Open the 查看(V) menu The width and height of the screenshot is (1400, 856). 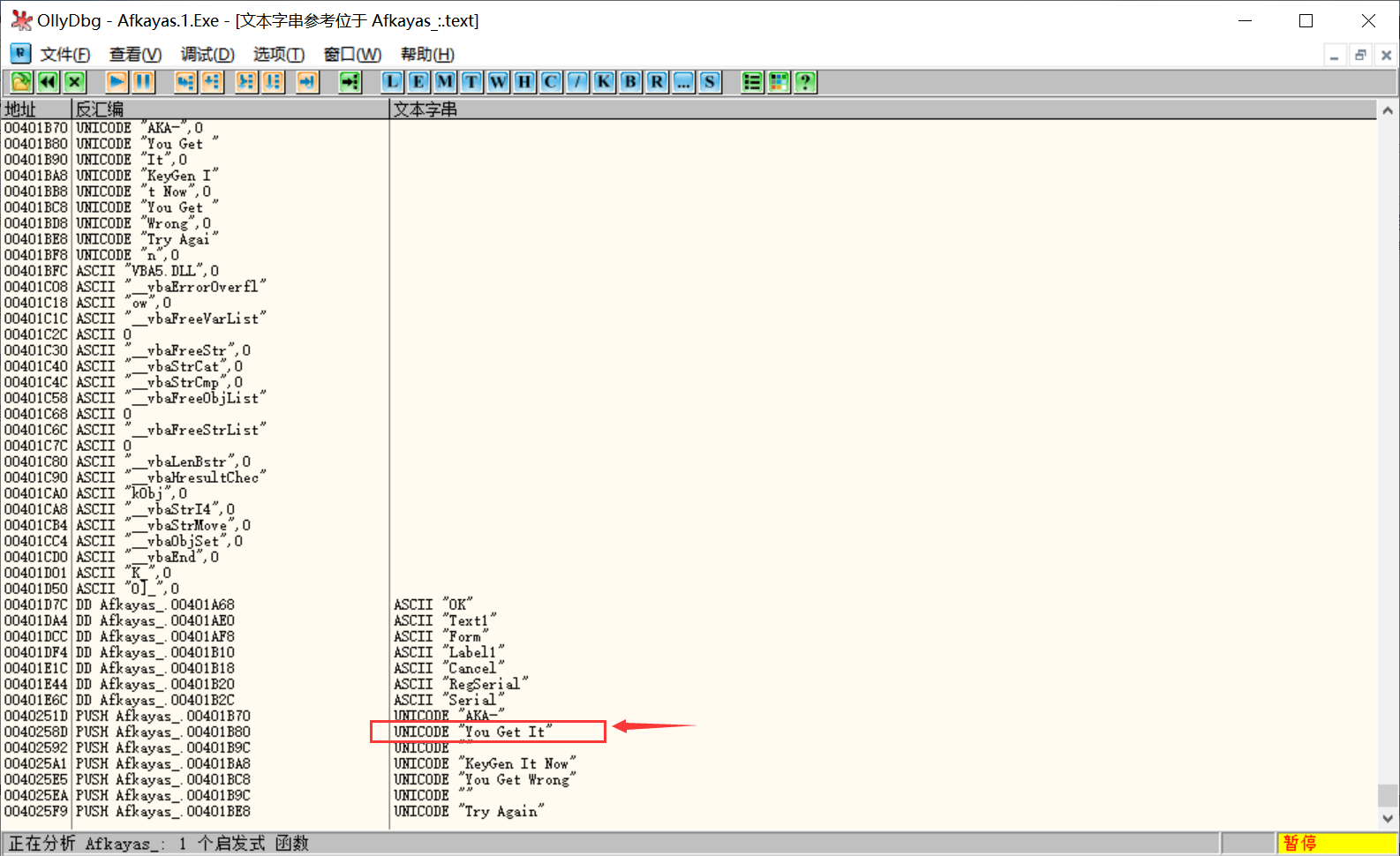[x=135, y=55]
